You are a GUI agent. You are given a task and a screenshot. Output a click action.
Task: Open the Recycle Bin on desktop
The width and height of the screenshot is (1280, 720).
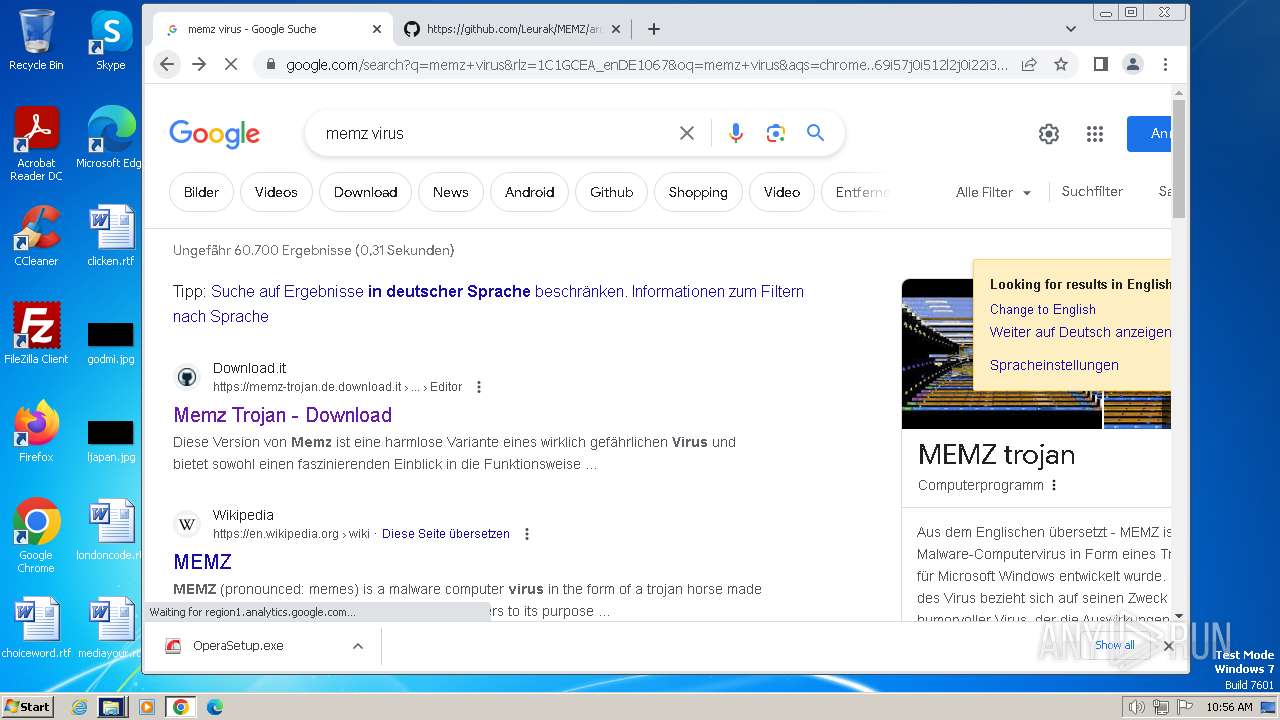(x=36, y=40)
